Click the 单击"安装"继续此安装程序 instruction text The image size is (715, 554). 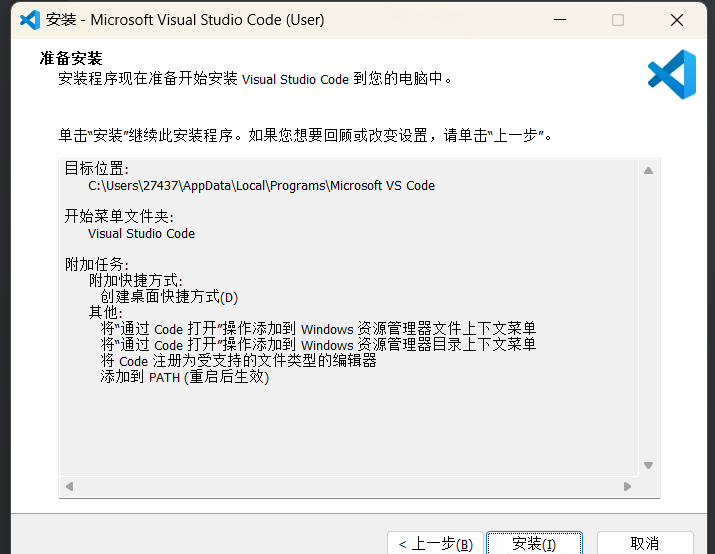pyautogui.click(x=306, y=135)
